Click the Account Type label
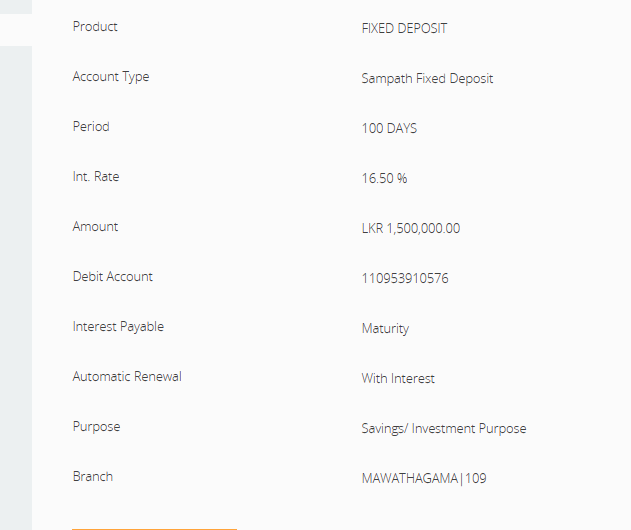This screenshot has height=530, width=631. pyautogui.click(x=111, y=77)
